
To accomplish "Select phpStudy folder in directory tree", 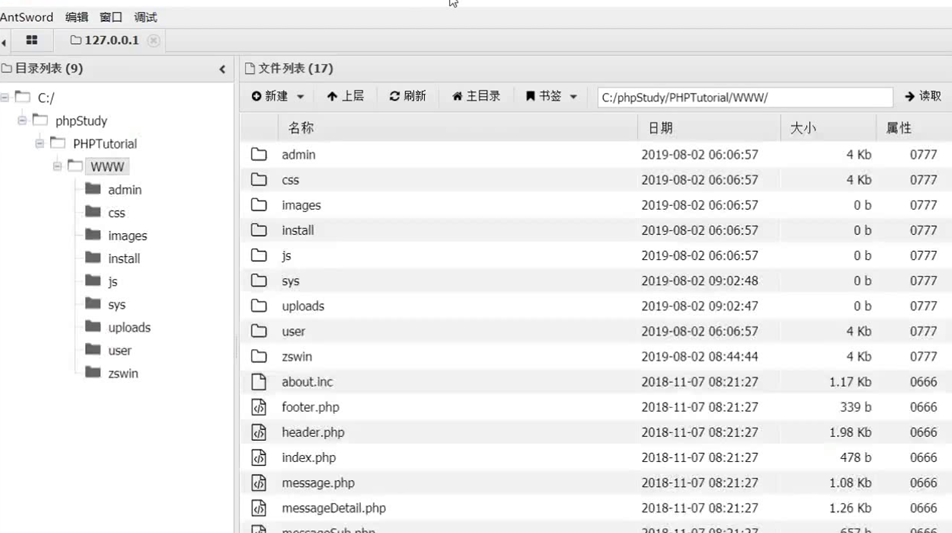I will [x=81, y=121].
